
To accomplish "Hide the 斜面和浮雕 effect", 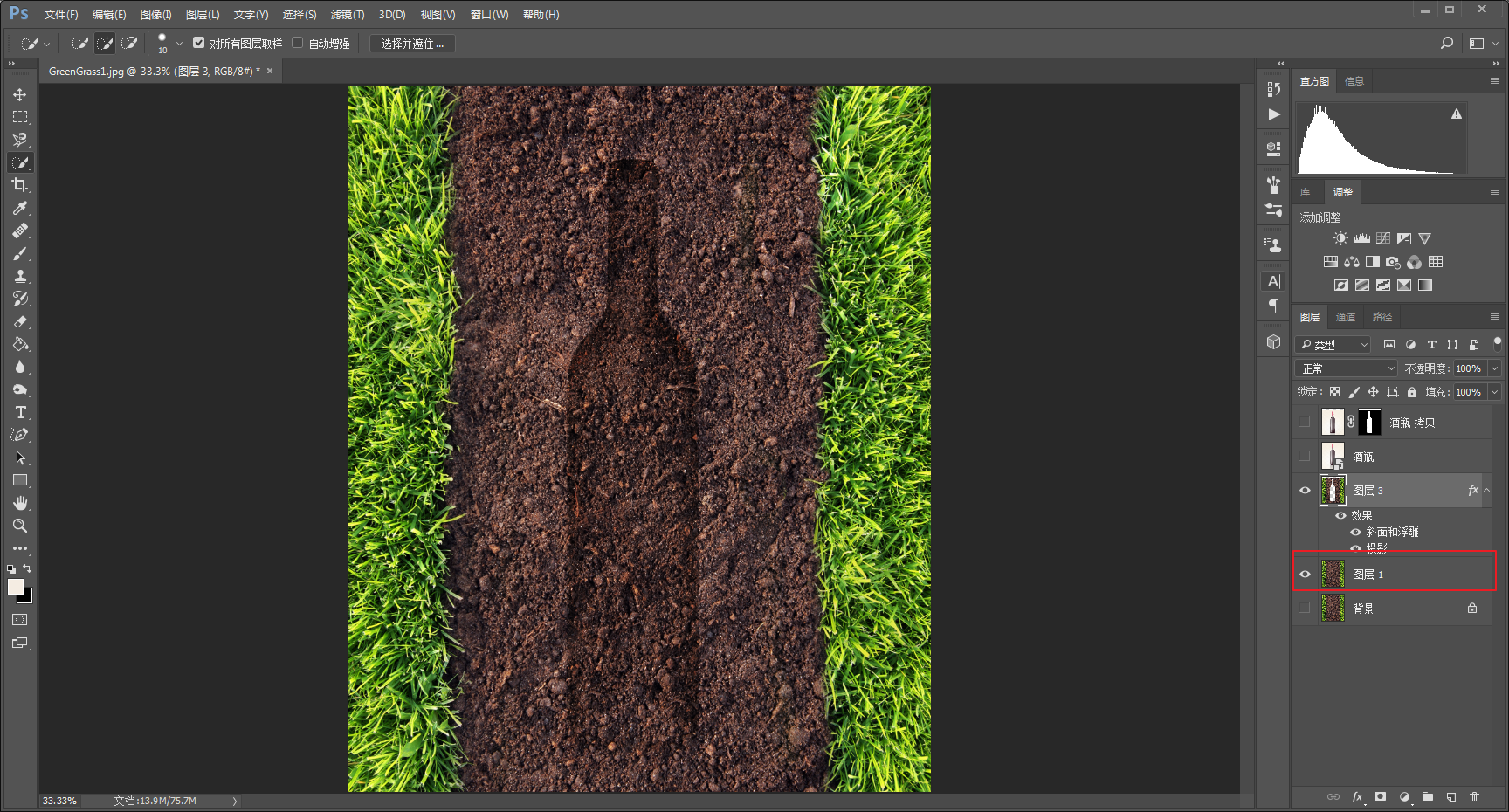I will click(x=1355, y=532).
